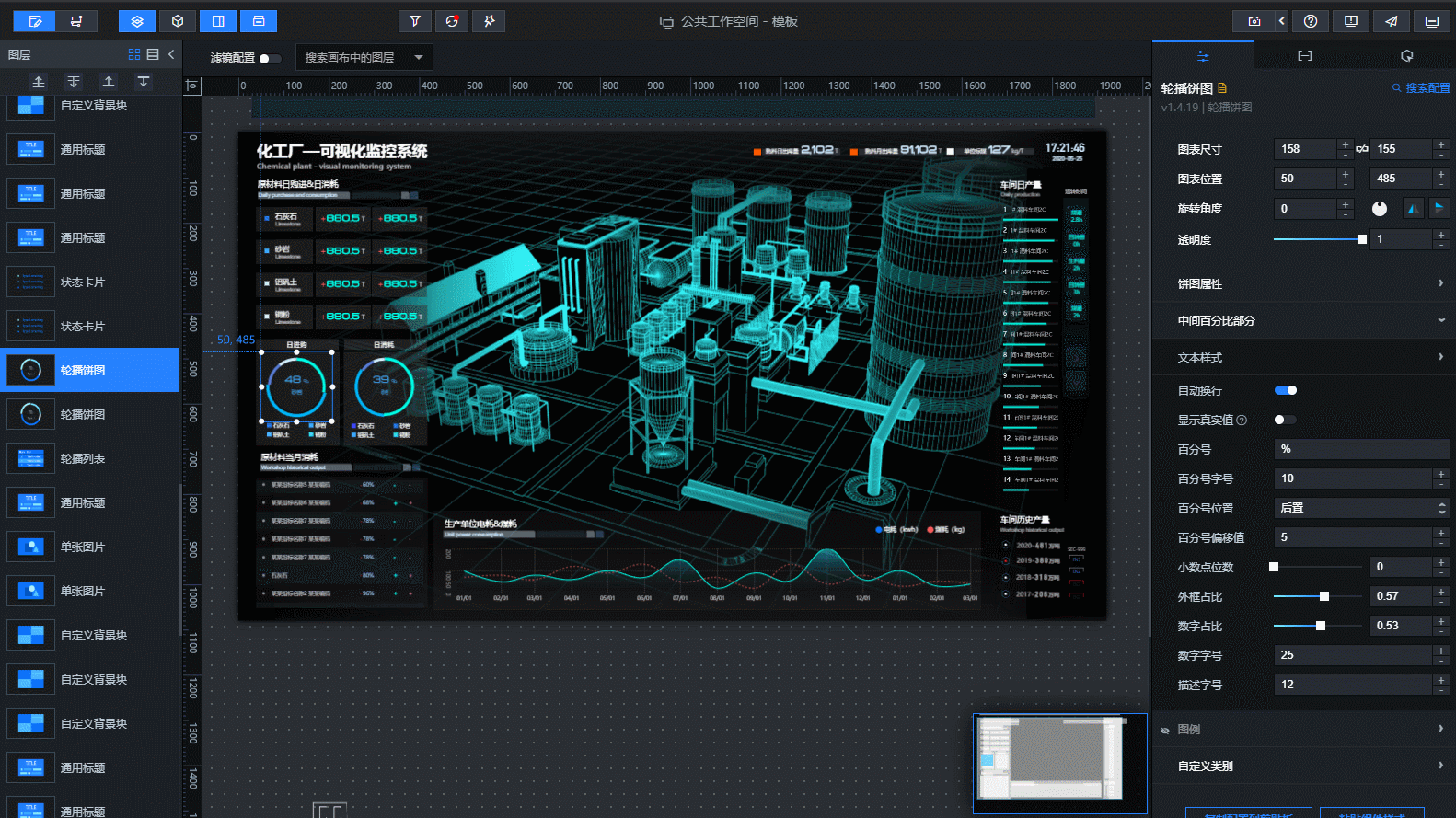Enable the 显示真实值 switch
The width and height of the screenshot is (1456, 818).
tap(1286, 420)
